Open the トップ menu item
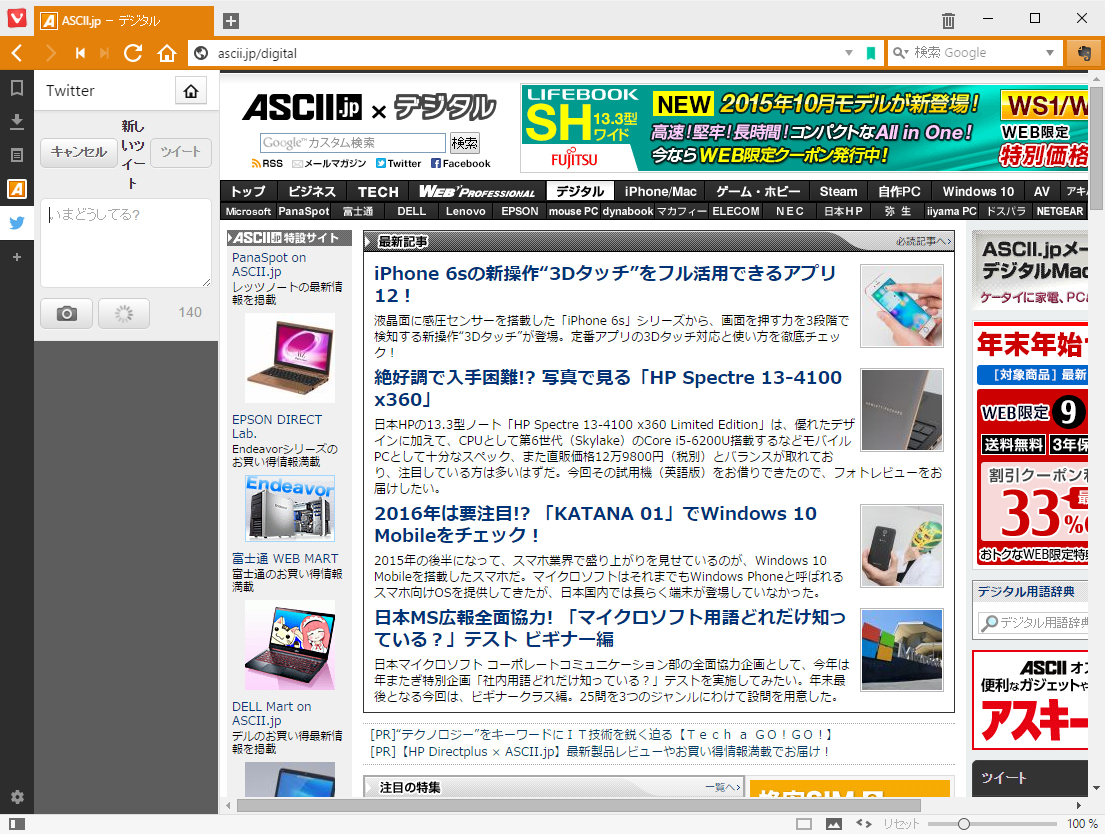 tap(247, 191)
